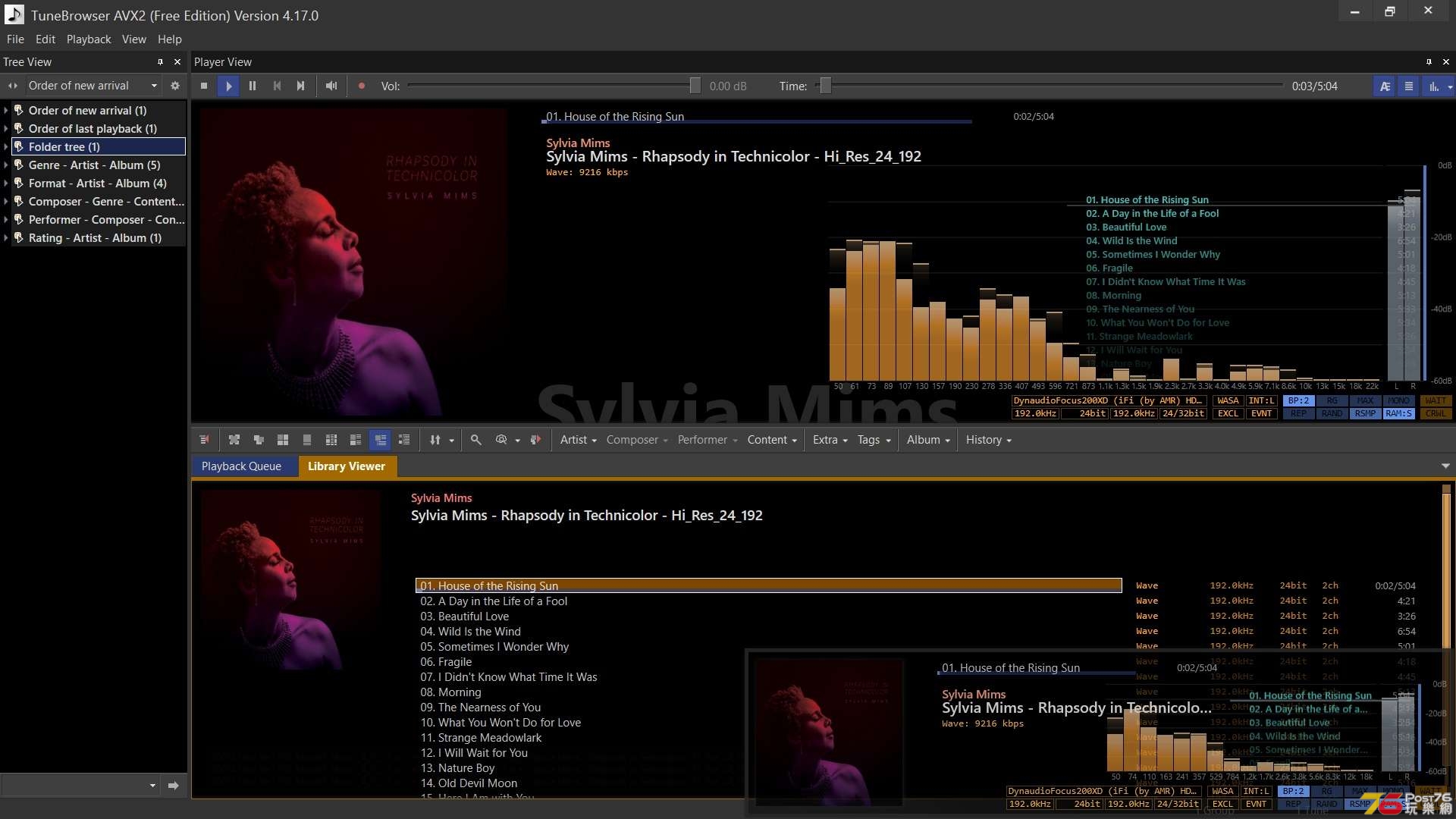
Task: Switch to the Library Viewer tab
Action: pyautogui.click(x=347, y=466)
